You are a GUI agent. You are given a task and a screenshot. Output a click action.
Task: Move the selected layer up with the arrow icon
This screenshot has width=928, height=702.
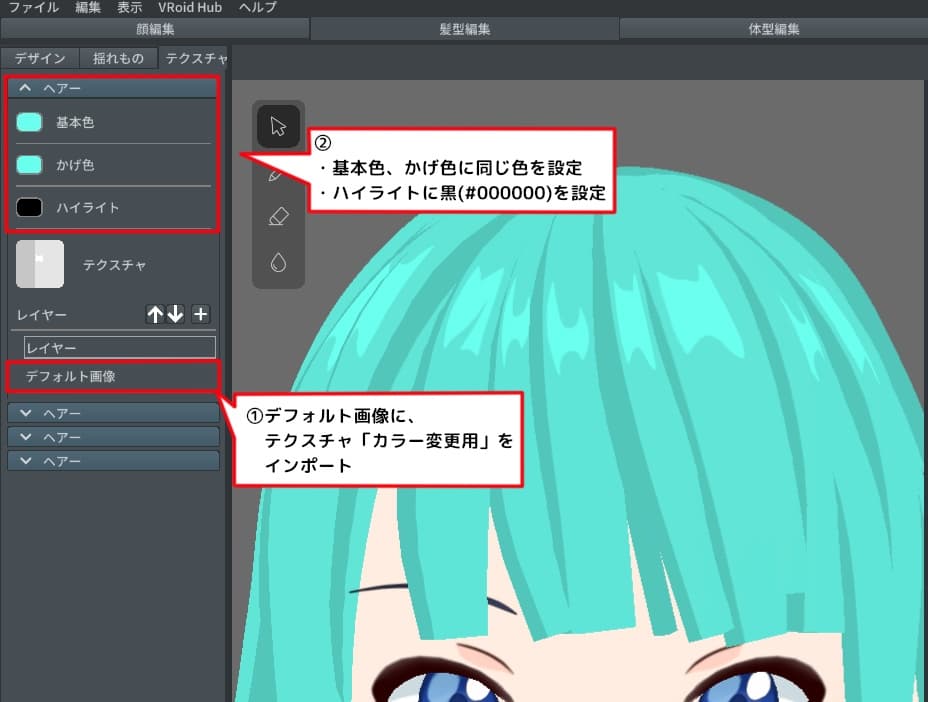pyautogui.click(x=155, y=314)
